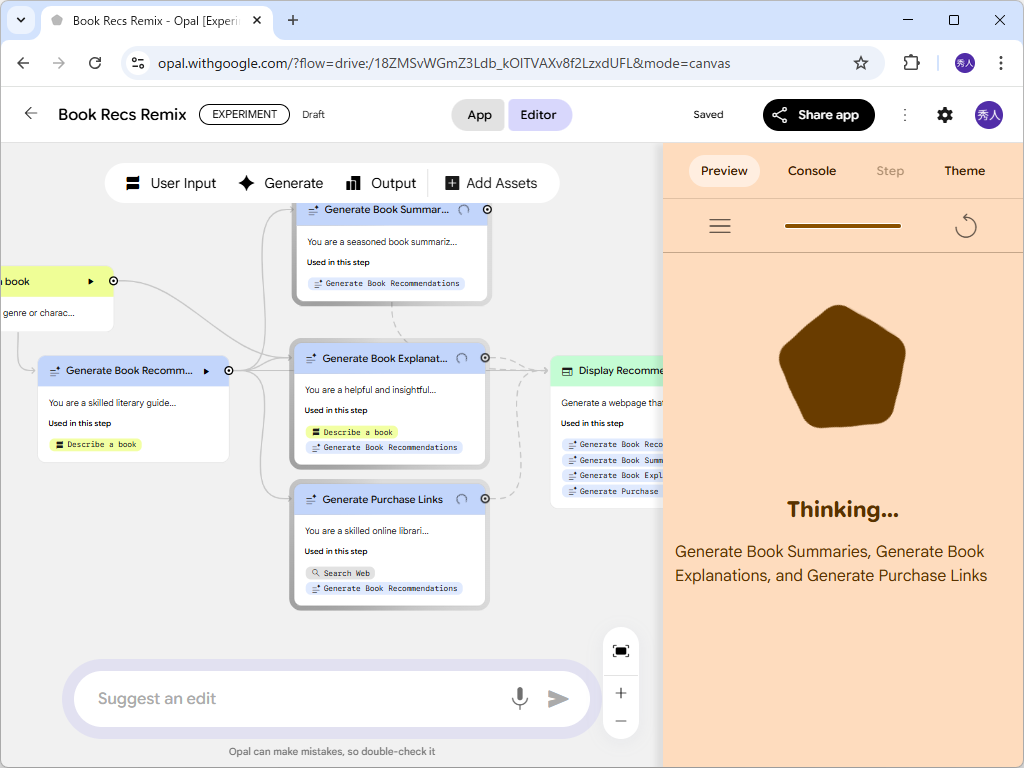Click Generate Book Recommendations chip in Purchase Links node
This screenshot has width=1024, height=768.
tap(384, 588)
